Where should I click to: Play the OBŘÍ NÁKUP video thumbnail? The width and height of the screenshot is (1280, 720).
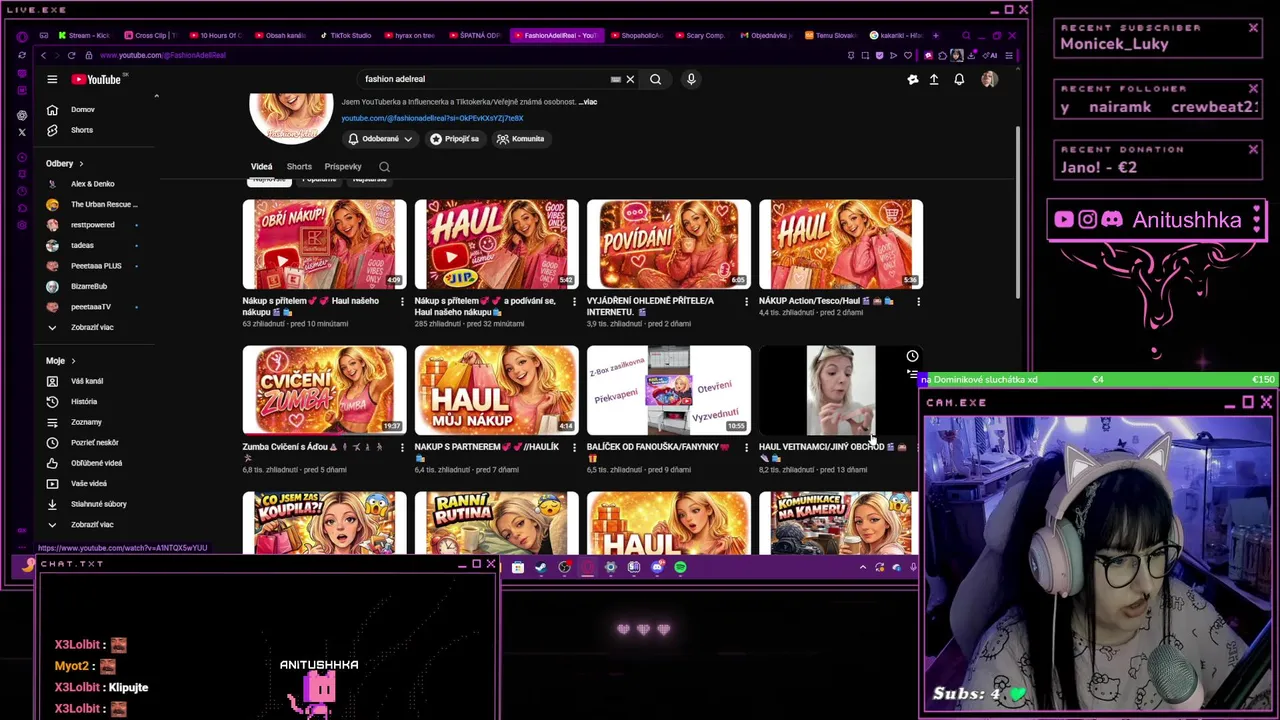(x=324, y=244)
